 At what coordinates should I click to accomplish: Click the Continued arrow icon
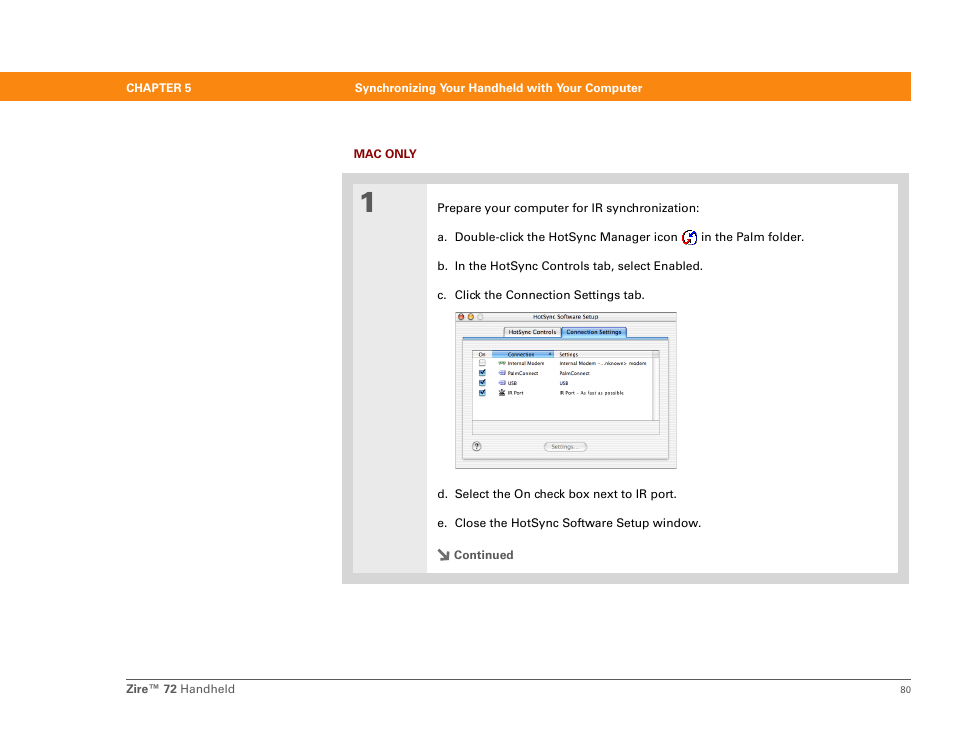pos(444,555)
